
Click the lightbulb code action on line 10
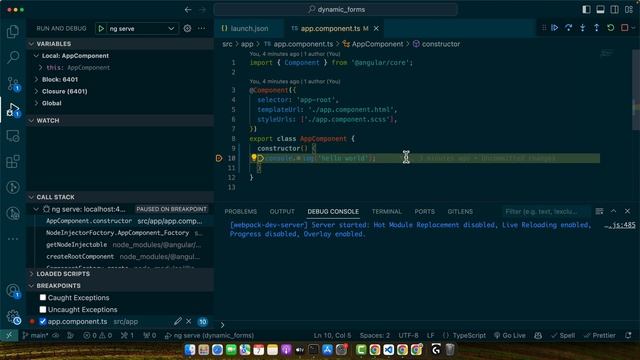254,158
